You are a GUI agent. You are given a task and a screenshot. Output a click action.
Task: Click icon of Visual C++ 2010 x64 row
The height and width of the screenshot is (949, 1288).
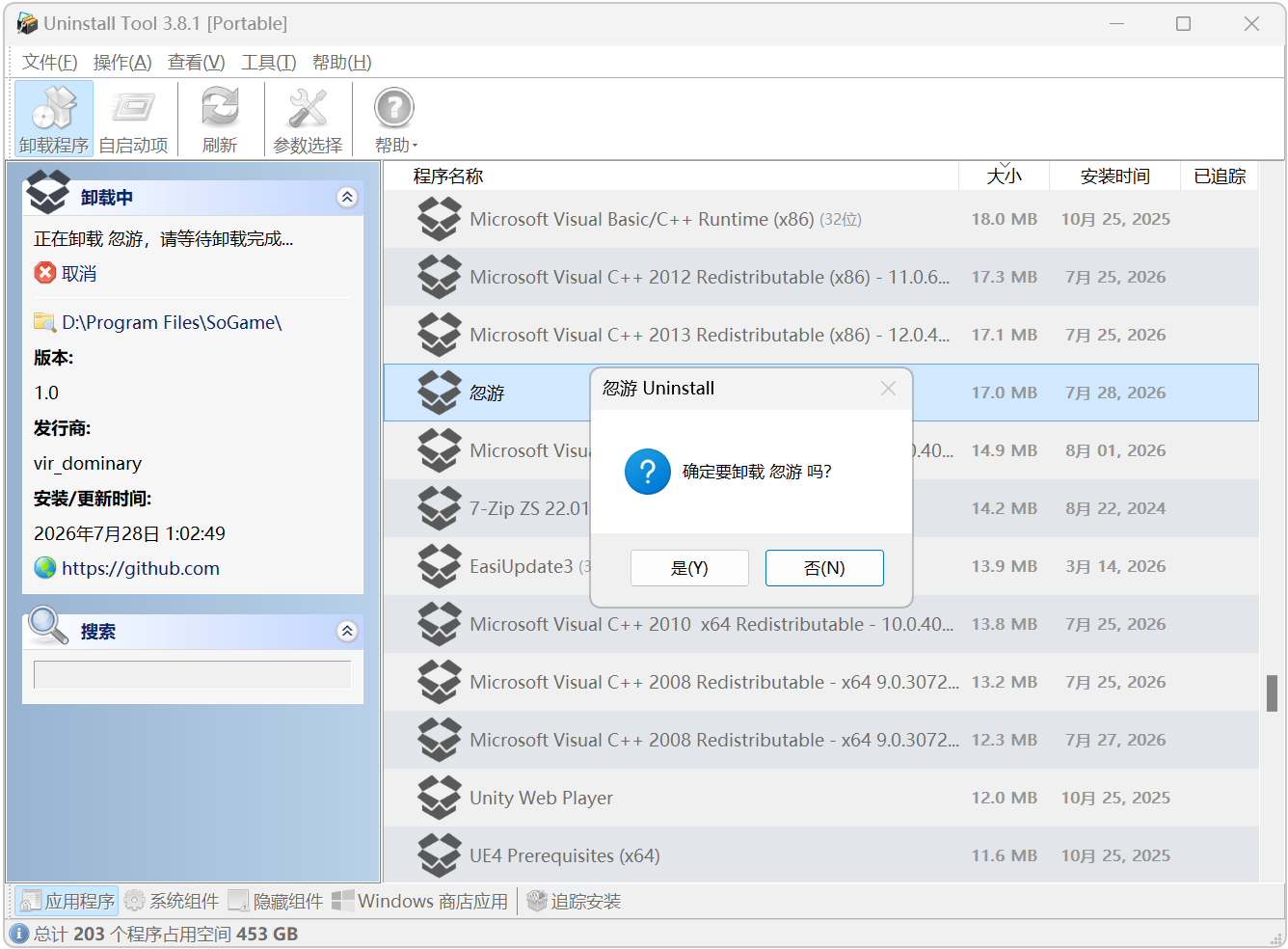click(440, 624)
